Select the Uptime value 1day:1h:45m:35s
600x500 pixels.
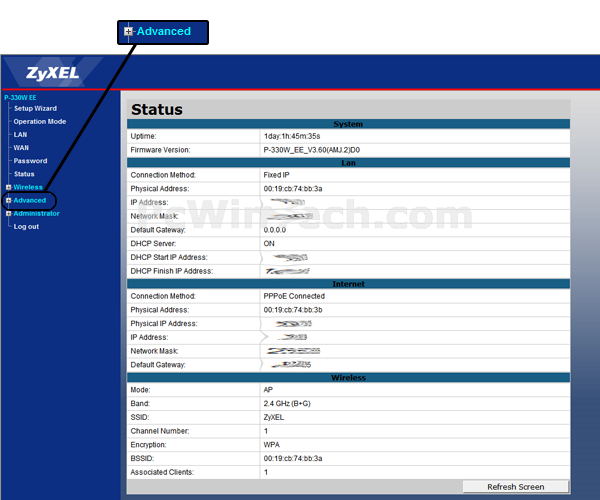[292, 136]
